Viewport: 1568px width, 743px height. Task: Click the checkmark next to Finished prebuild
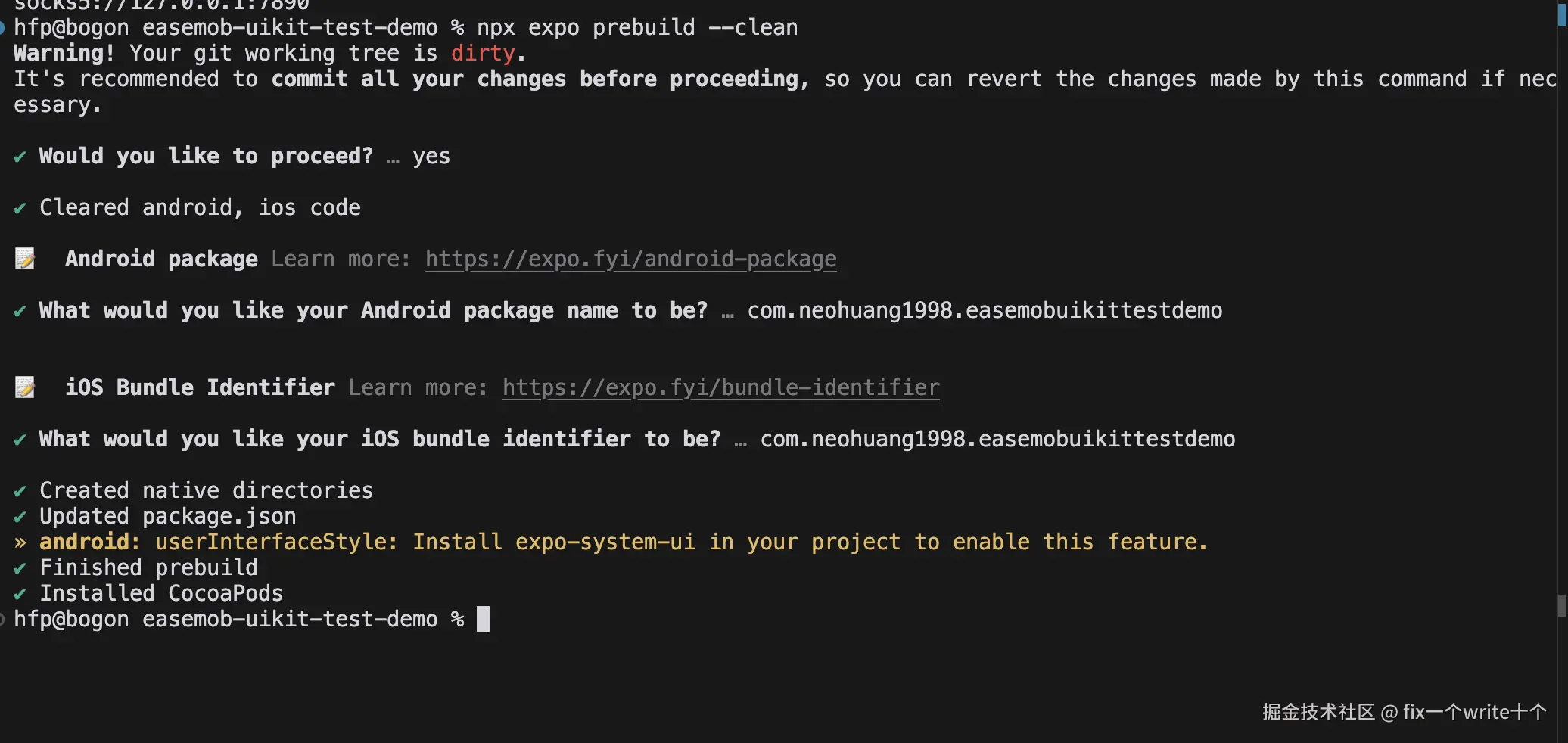tap(20, 568)
